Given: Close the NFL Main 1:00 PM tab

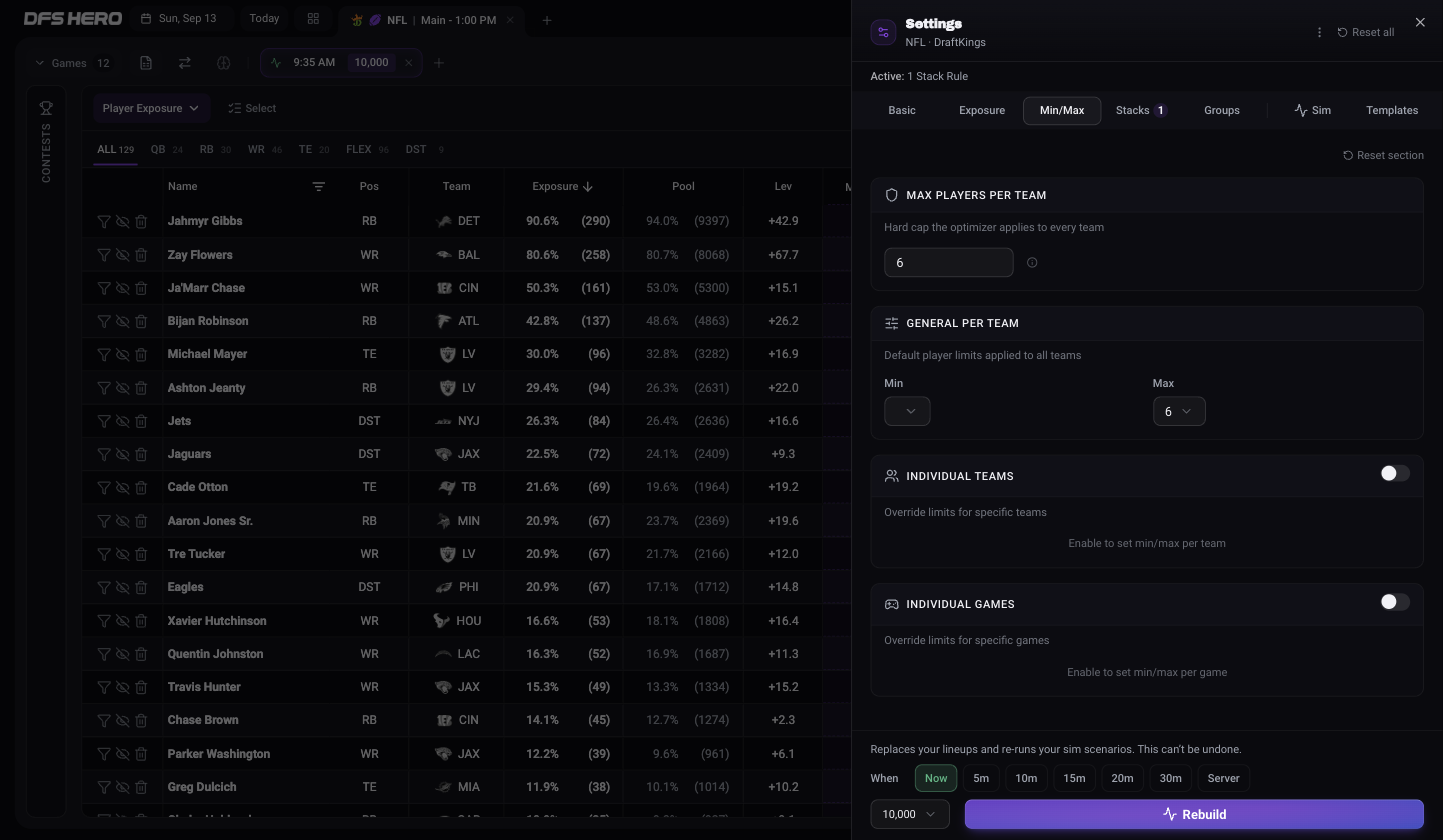Looking at the screenshot, I should pos(509,20).
